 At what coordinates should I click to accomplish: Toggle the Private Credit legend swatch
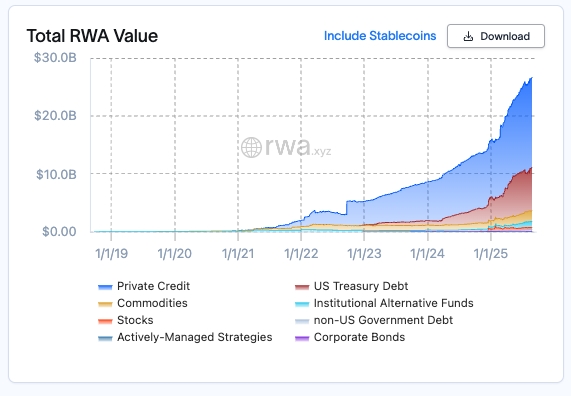coord(105,287)
